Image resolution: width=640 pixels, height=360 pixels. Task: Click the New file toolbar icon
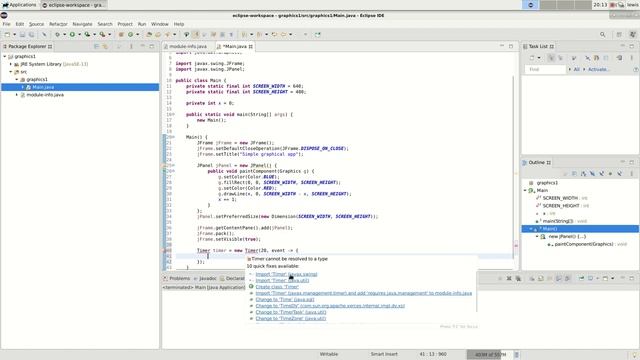point(7,35)
